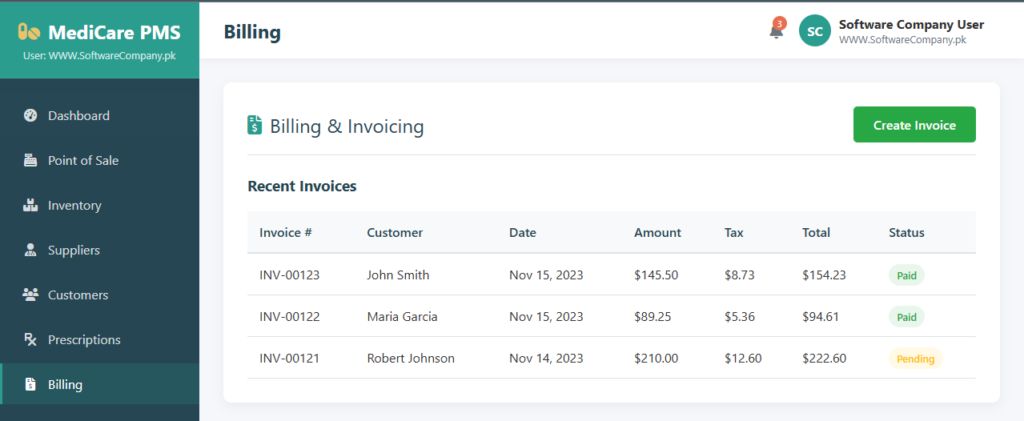The image size is (1024, 421).
Task: Select invoice number INV-00123
Action: 289,275
